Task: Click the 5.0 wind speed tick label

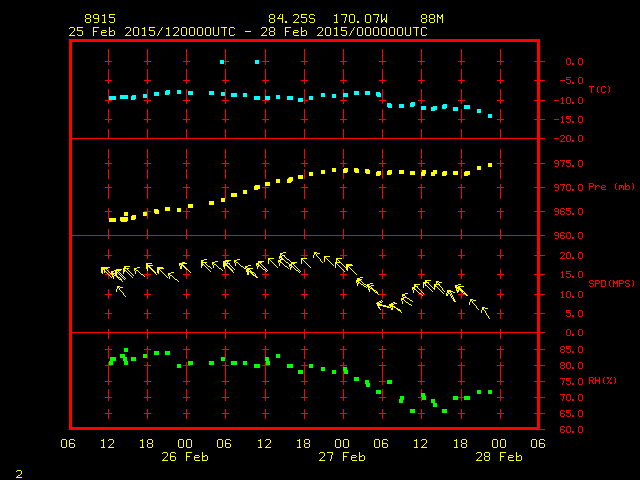Action: tap(574, 314)
